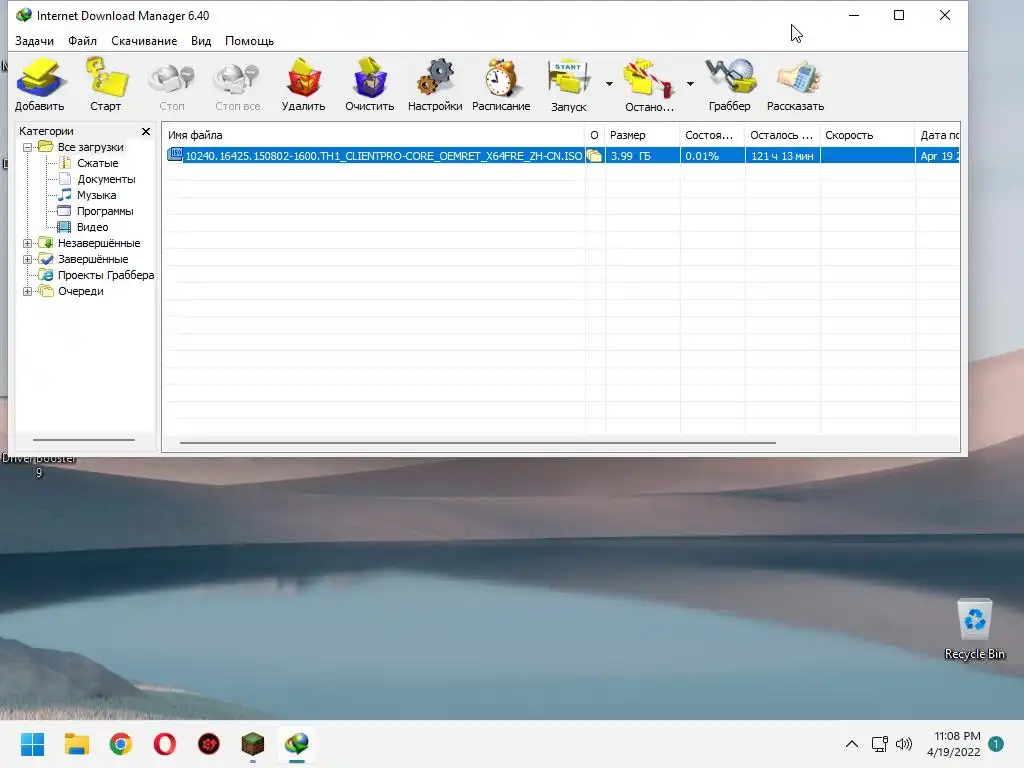Screen dimensions: 1024x768
Task: Select the Видео category
Action: pyautogui.click(x=92, y=227)
